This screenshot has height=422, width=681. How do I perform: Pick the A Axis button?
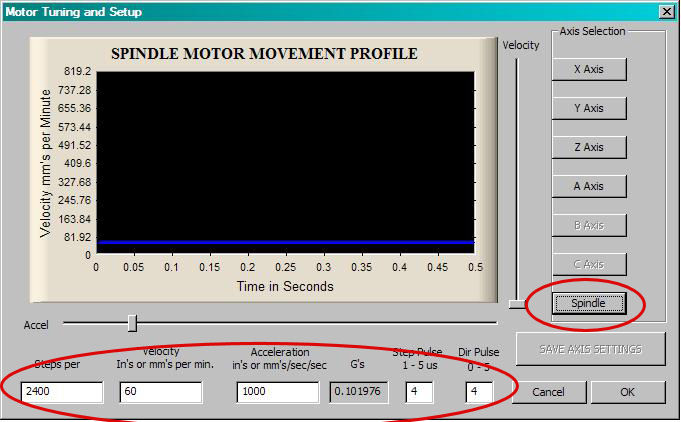[589, 186]
